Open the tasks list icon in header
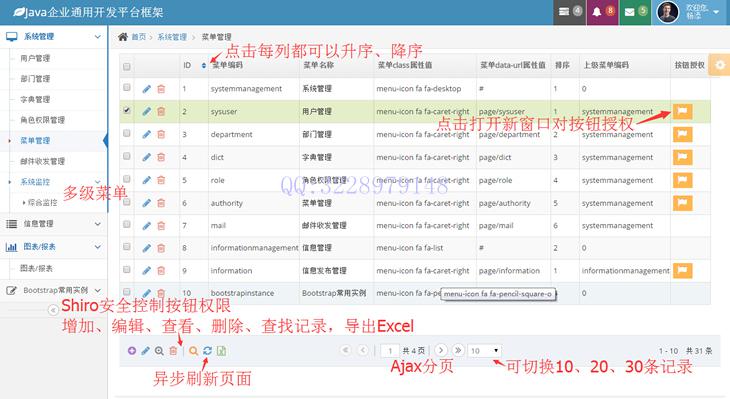The width and height of the screenshot is (730, 399). point(564,12)
